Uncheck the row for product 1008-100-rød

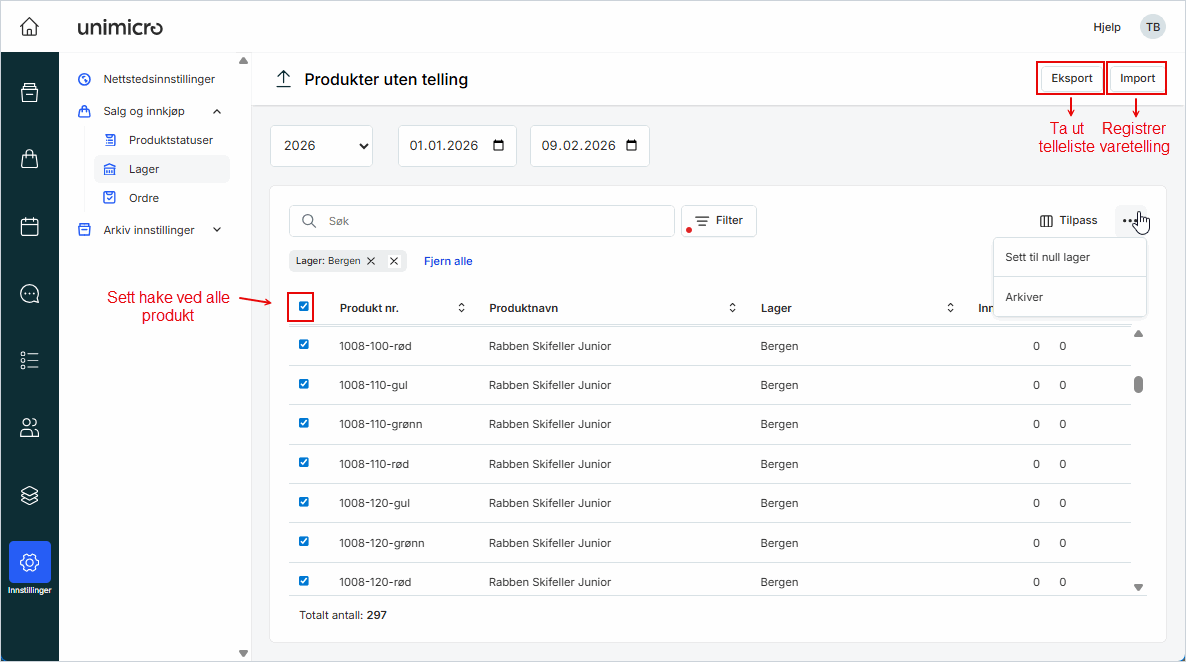coord(303,344)
